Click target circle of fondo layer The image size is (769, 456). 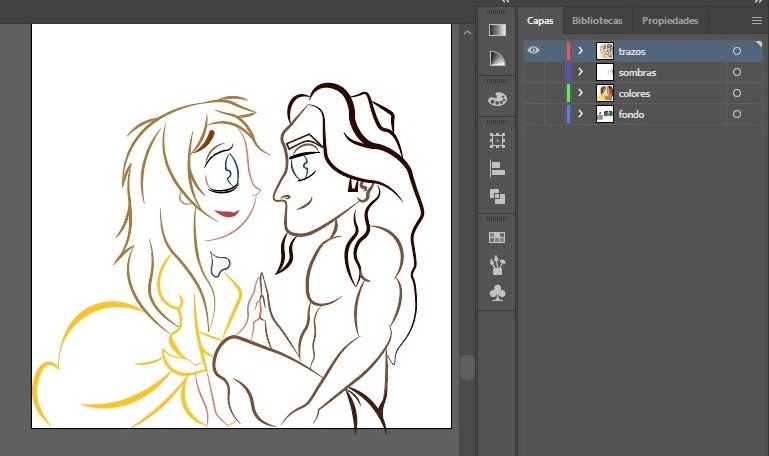click(737, 114)
